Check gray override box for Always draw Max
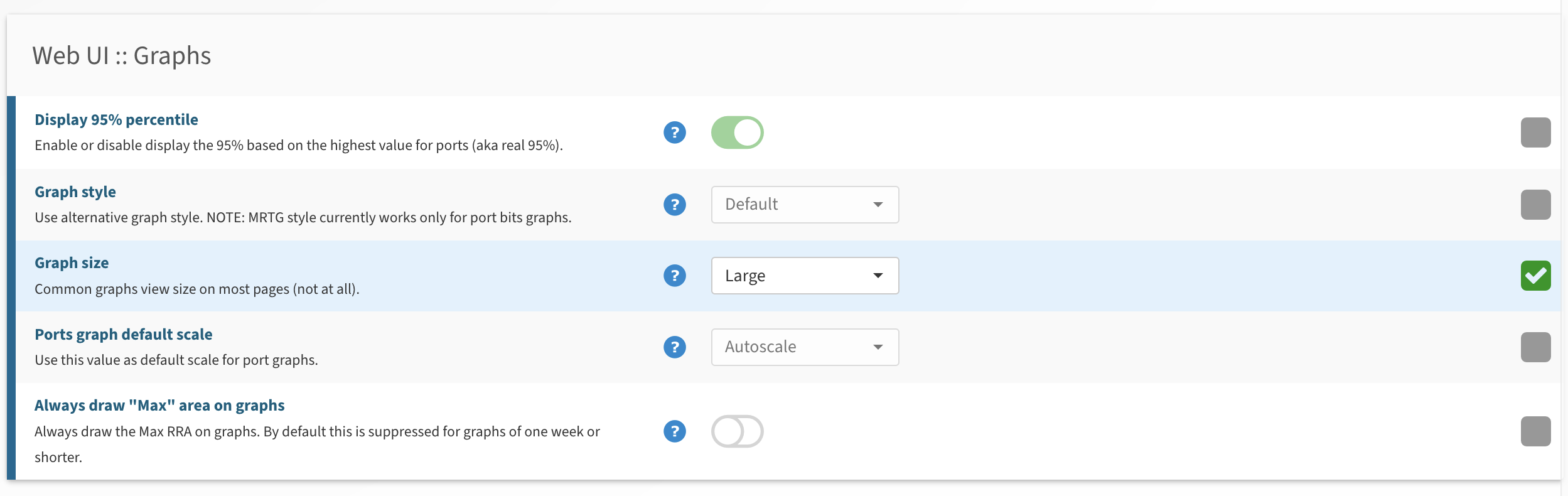This screenshot has width=1568, height=496. coord(1536,431)
